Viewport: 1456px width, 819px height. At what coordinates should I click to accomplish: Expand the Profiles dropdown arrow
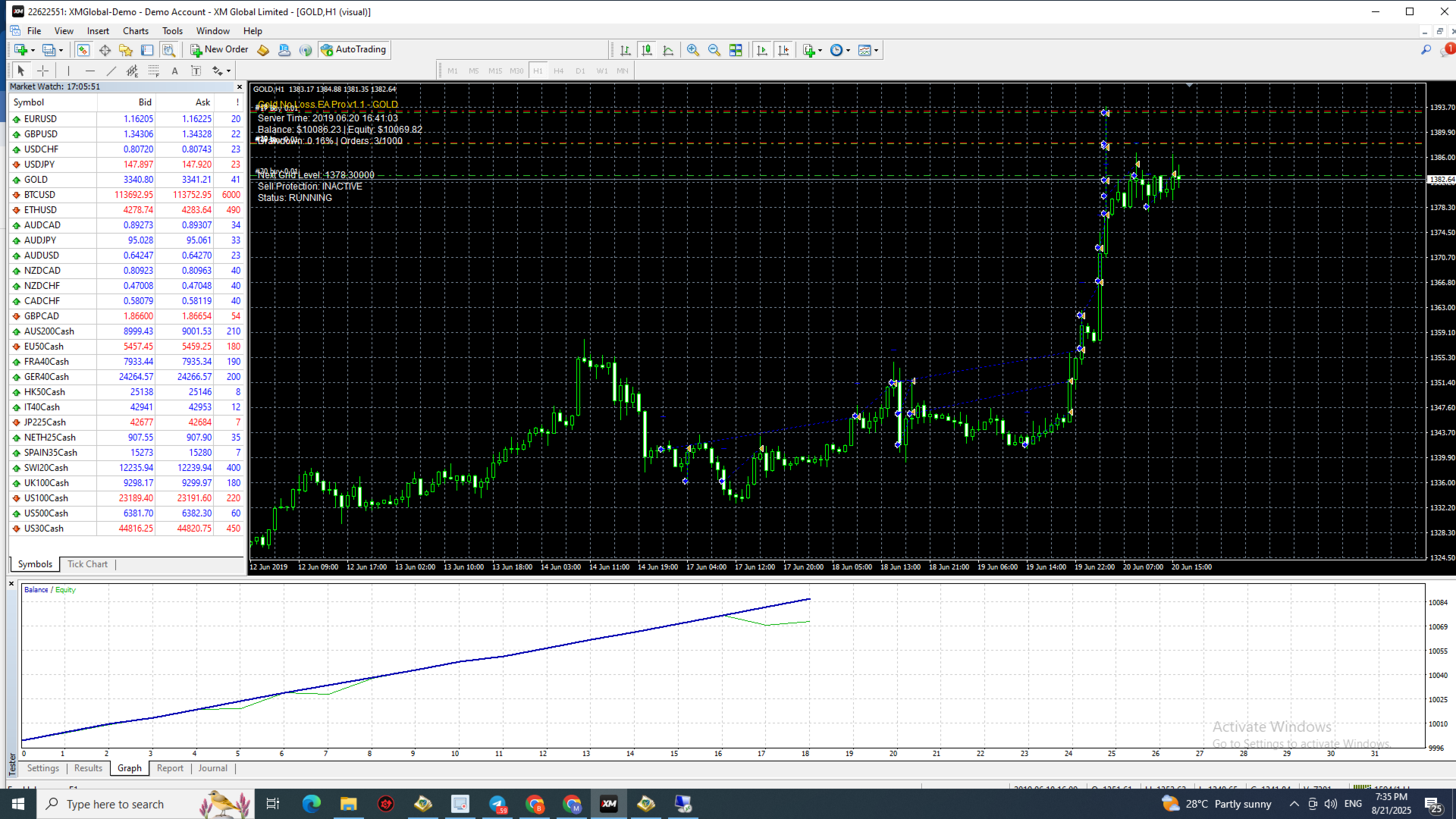pos(61,51)
